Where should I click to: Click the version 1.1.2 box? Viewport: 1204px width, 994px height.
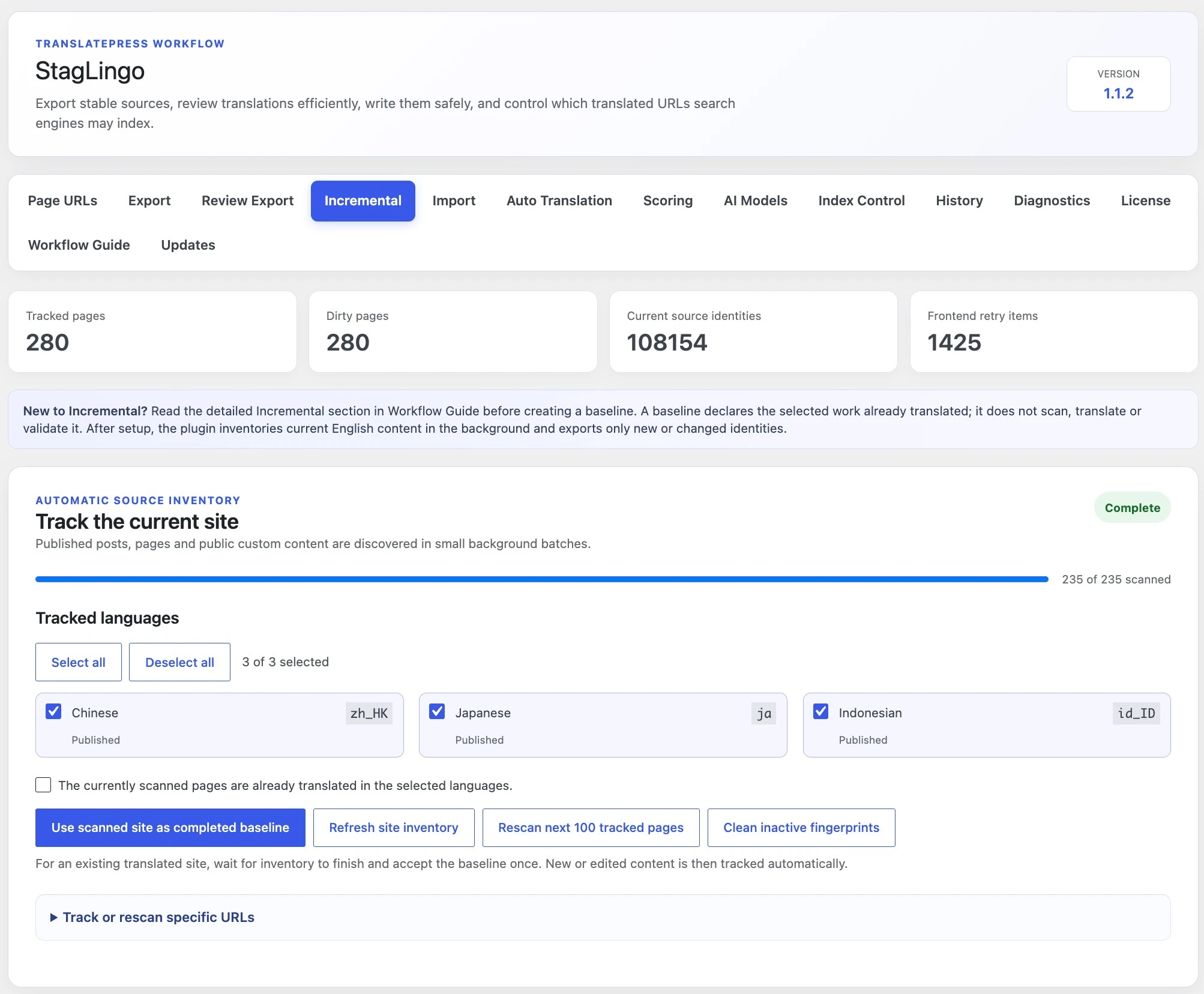1118,84
